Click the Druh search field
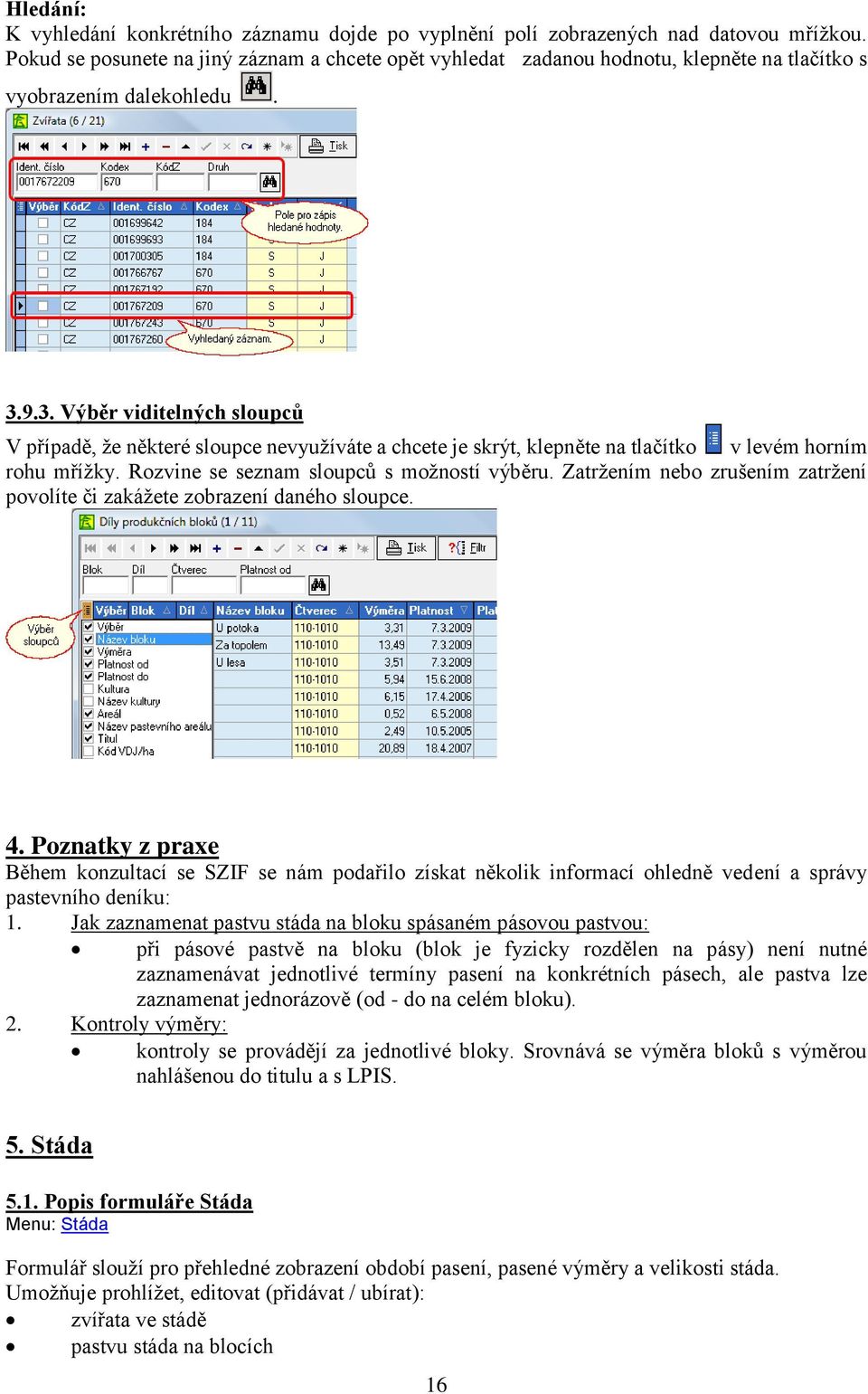The height and width of the screenshot is (1394, 868). (233, 182)
